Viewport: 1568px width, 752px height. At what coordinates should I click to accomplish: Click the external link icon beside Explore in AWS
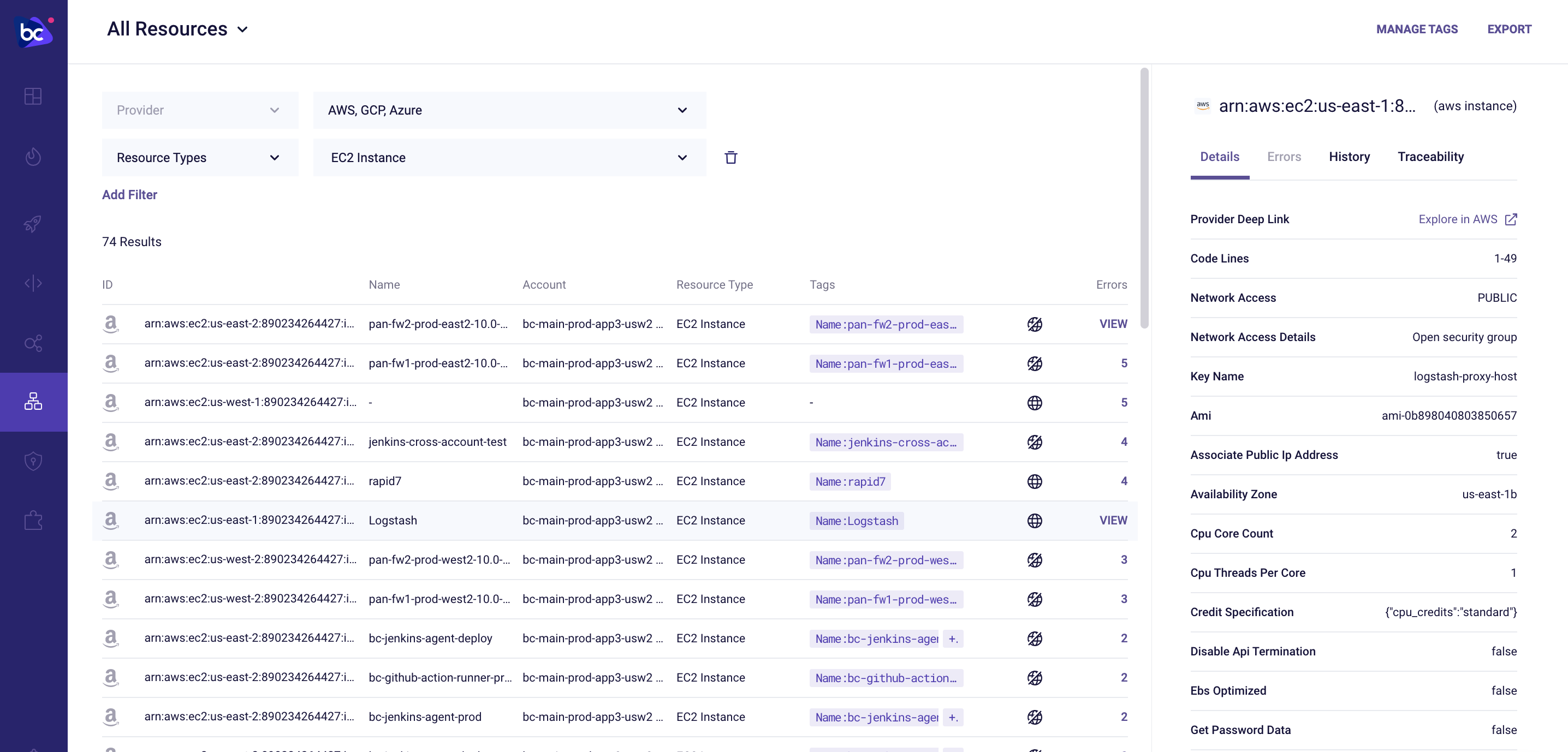(1510, 219)
